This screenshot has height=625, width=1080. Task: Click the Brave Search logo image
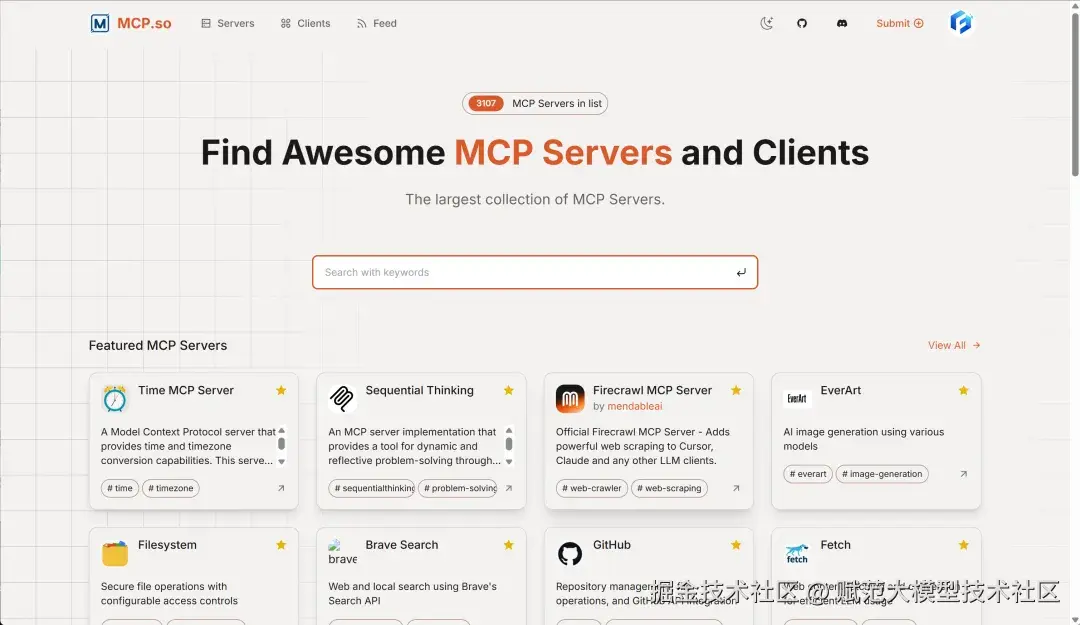coord(342,553)
